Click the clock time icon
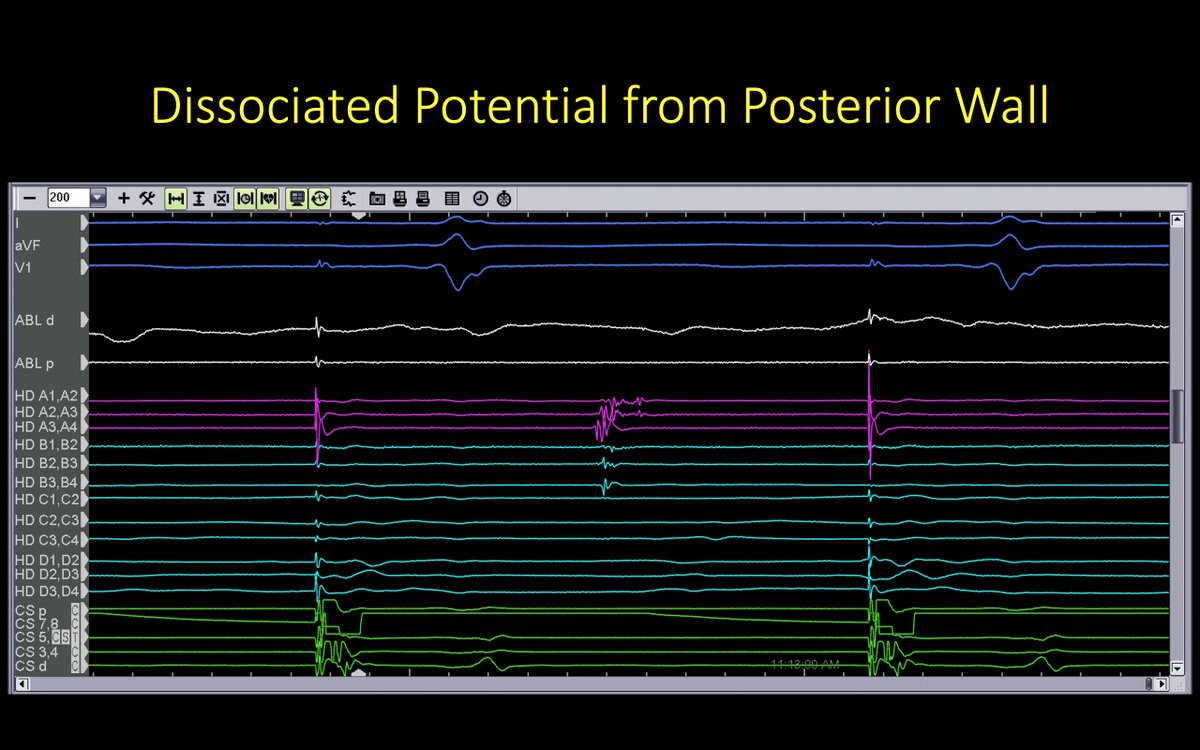Viewport: 1200px width, 750px height. [x=480, y=198]
